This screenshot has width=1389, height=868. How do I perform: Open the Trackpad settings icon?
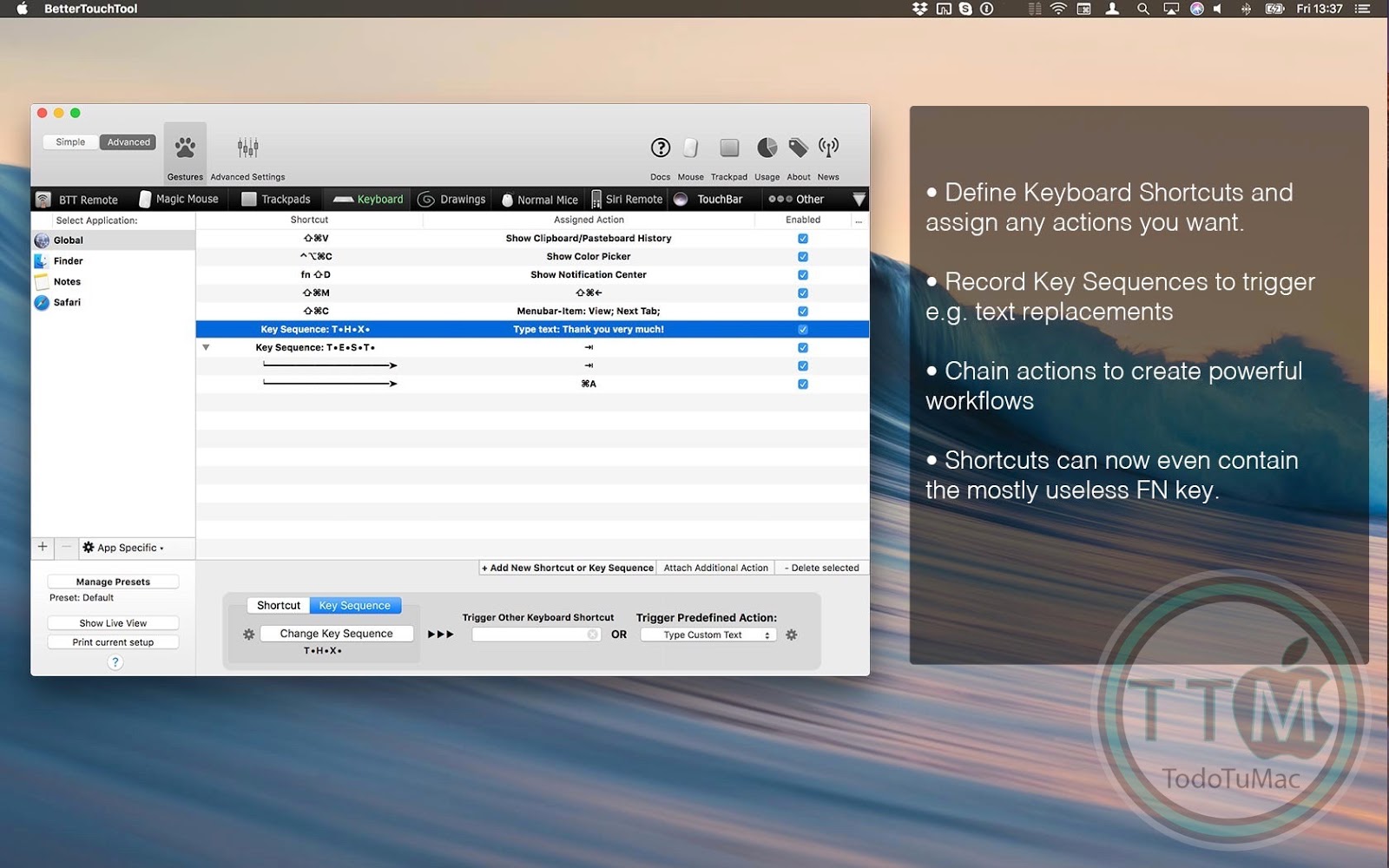tap(729, 148)
